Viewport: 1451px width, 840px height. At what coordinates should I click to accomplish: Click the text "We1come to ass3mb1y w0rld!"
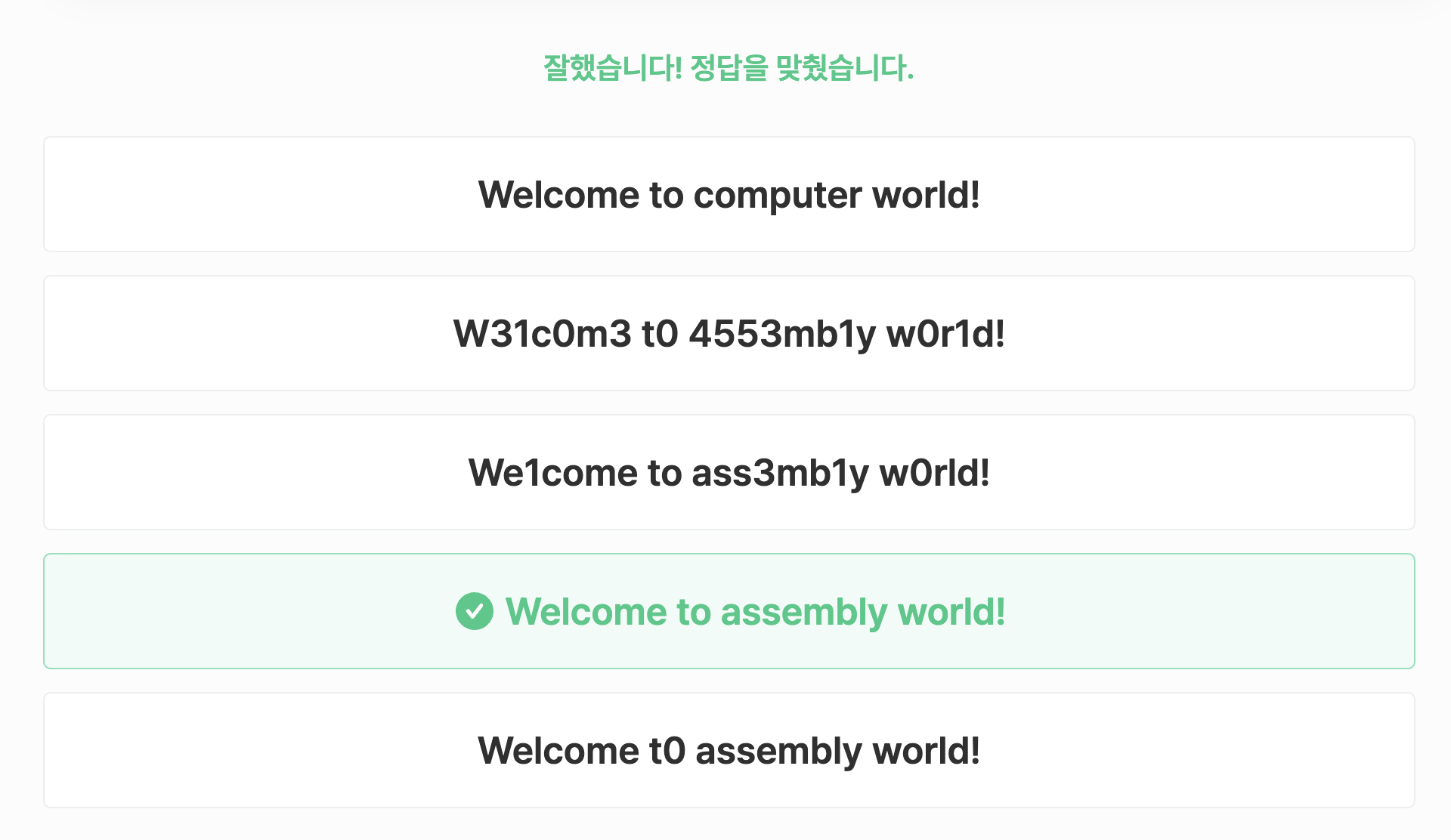[x=729, y=473]
